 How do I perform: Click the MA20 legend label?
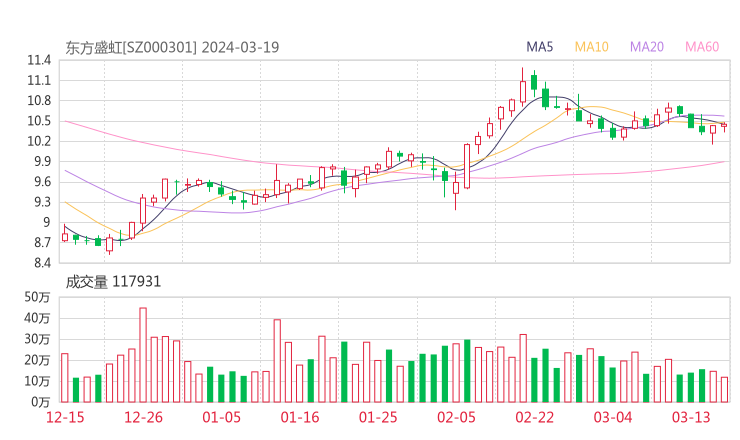[x=647, y=47]
